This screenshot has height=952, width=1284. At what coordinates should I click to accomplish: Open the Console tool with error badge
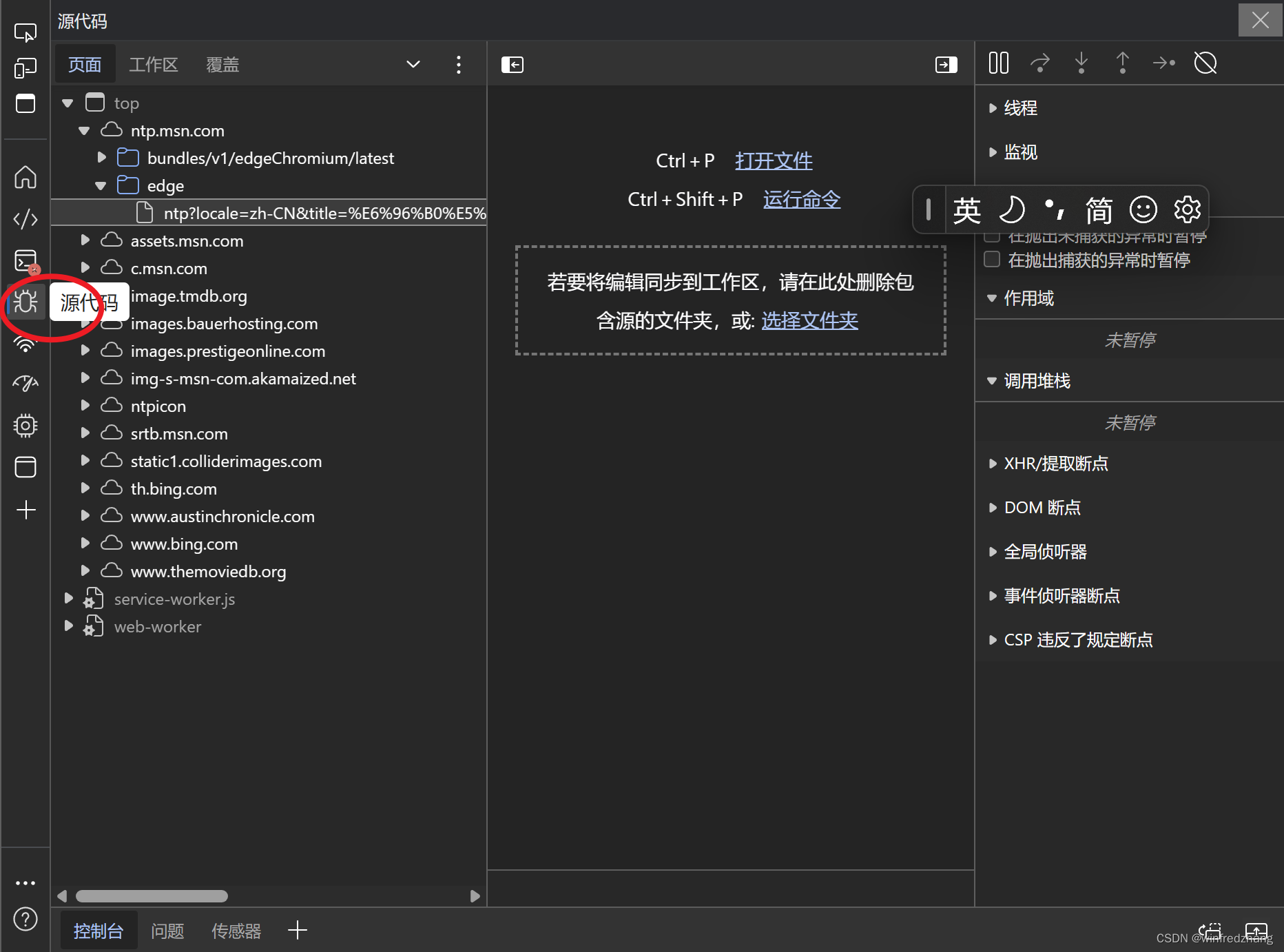(x=25, y=261)
